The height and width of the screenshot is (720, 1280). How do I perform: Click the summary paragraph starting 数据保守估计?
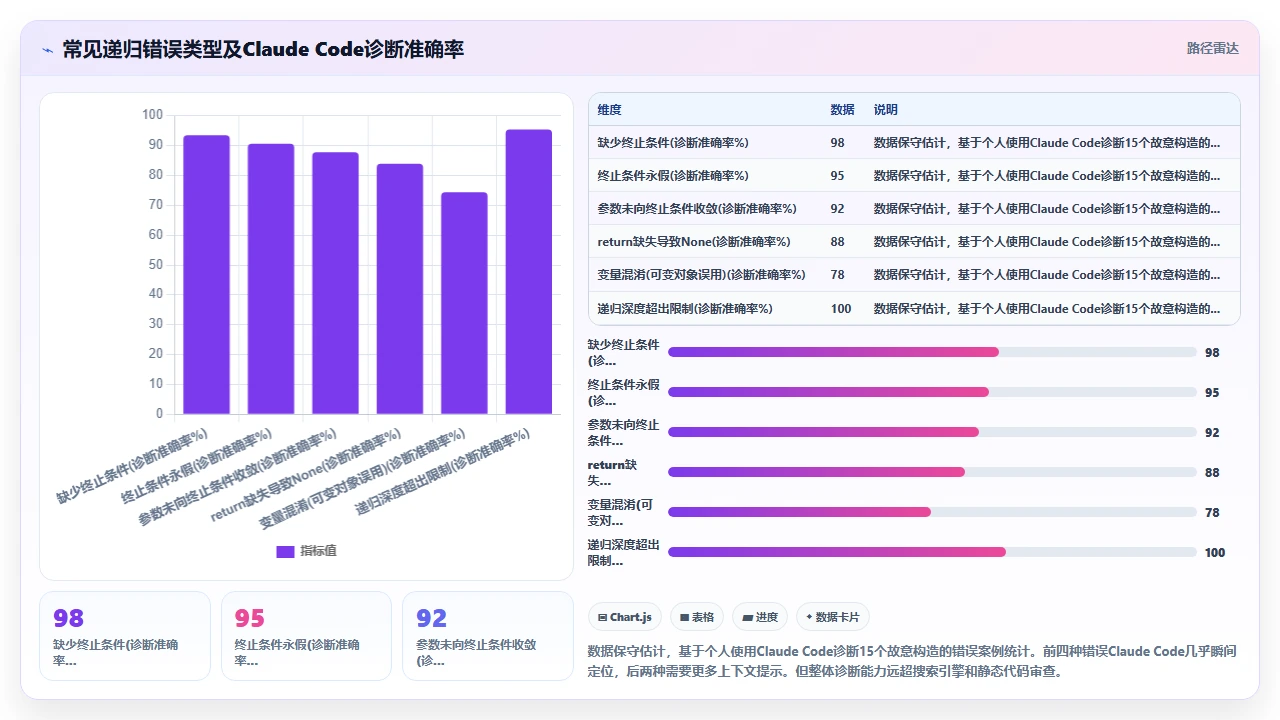913,661
